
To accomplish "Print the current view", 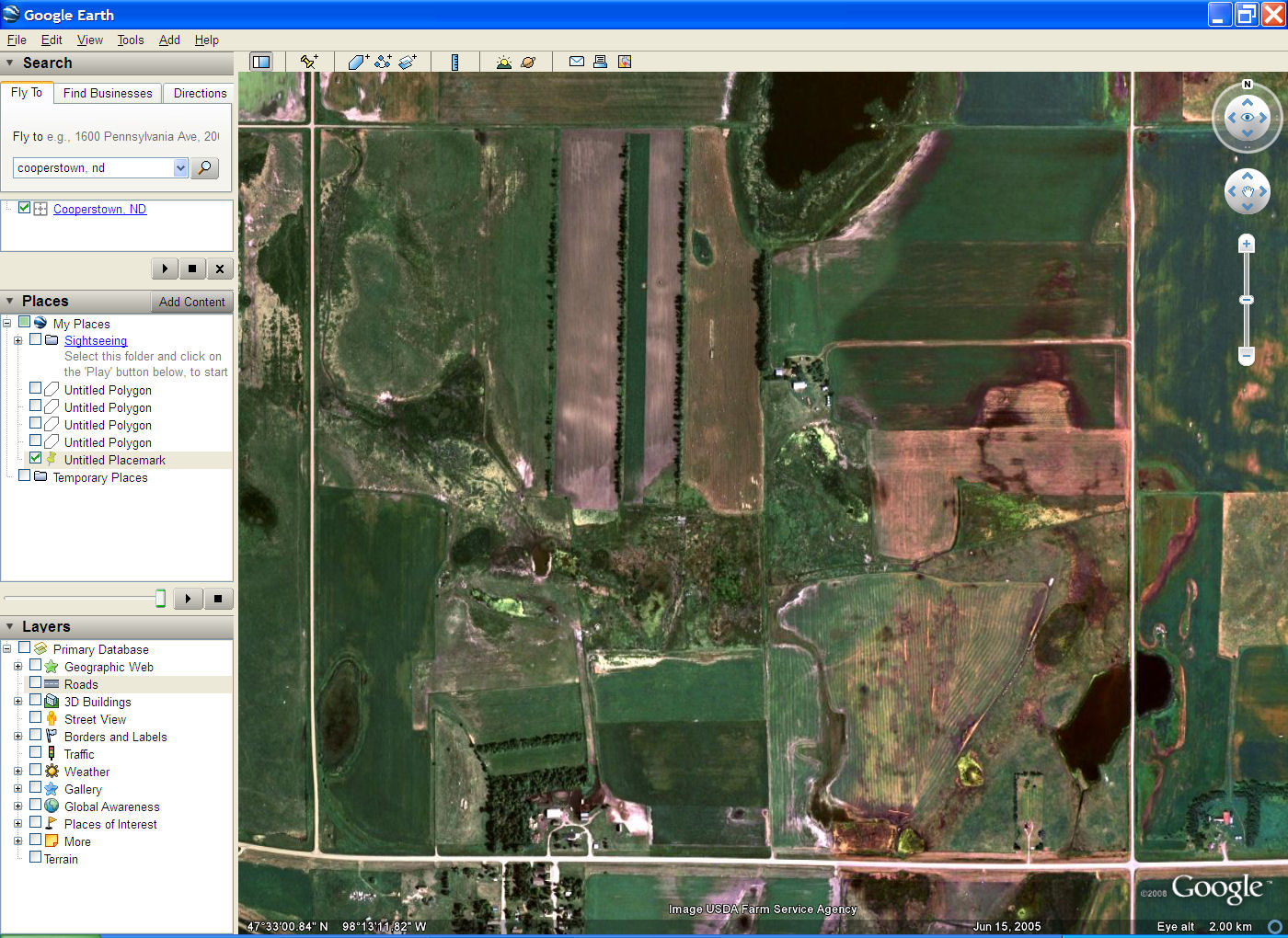I will pos(600,62).
